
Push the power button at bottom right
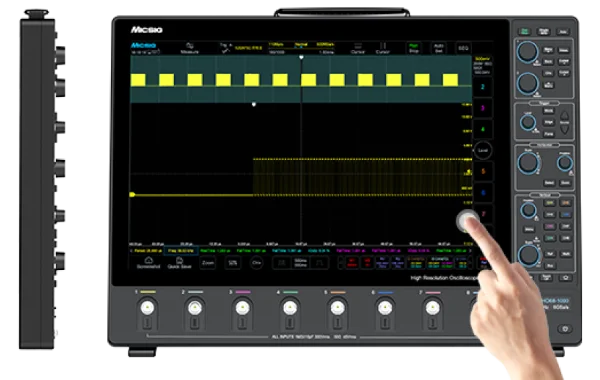(x=565, y=328)
